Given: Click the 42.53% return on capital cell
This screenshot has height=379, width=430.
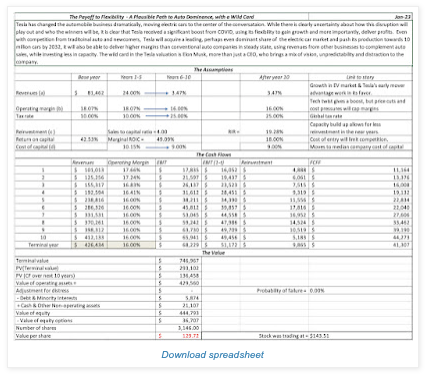Looking at the screenshot, I should (x=89, y=139).
